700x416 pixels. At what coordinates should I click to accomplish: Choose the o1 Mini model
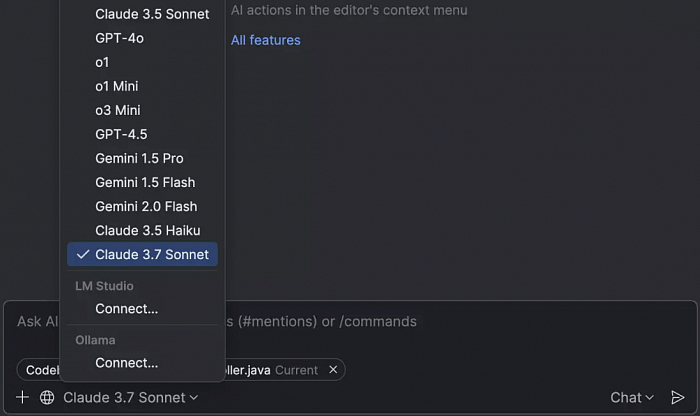pyautogui.click(x=142, y=86)
